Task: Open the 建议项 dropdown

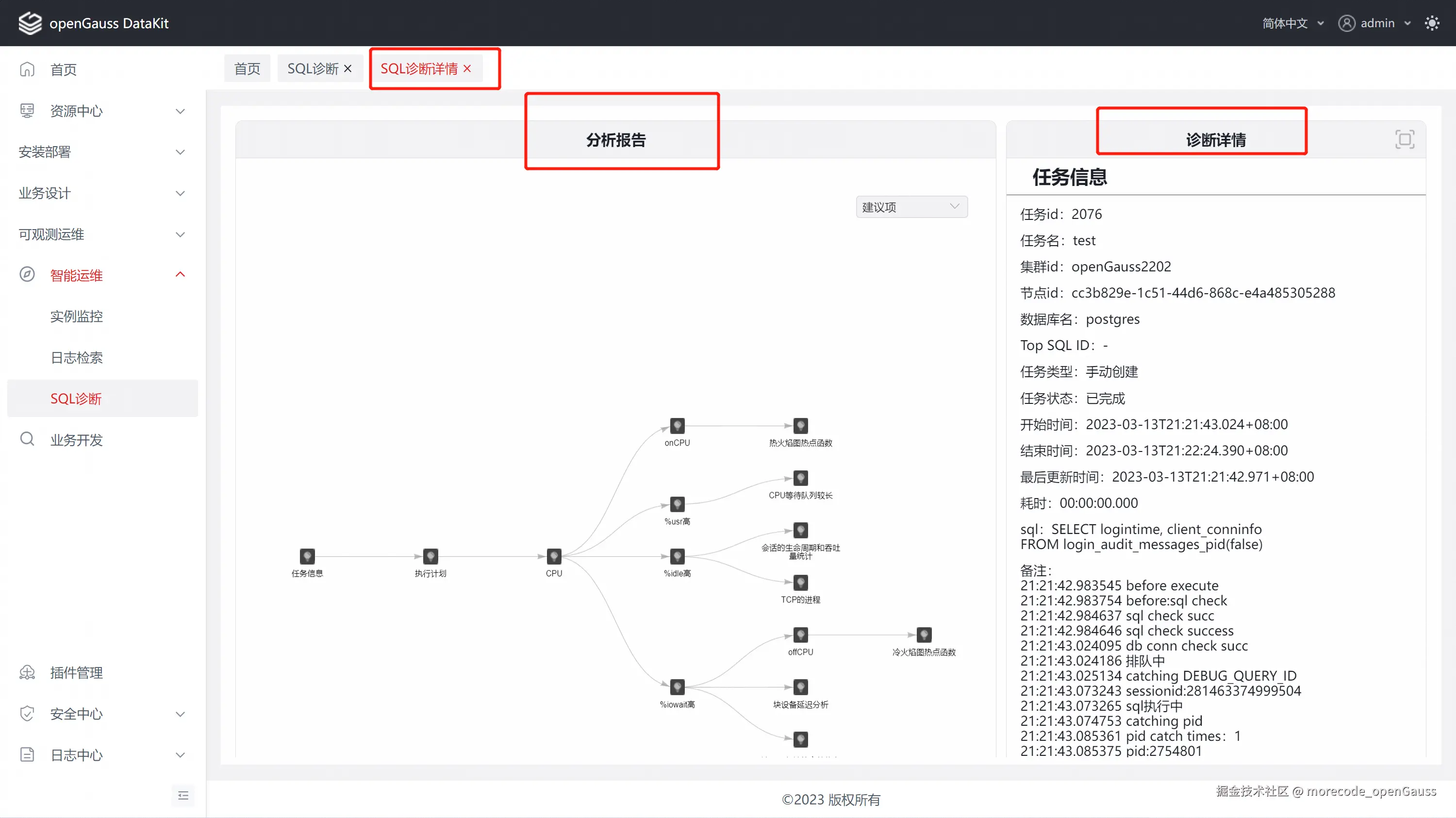Action: (911, 207)
